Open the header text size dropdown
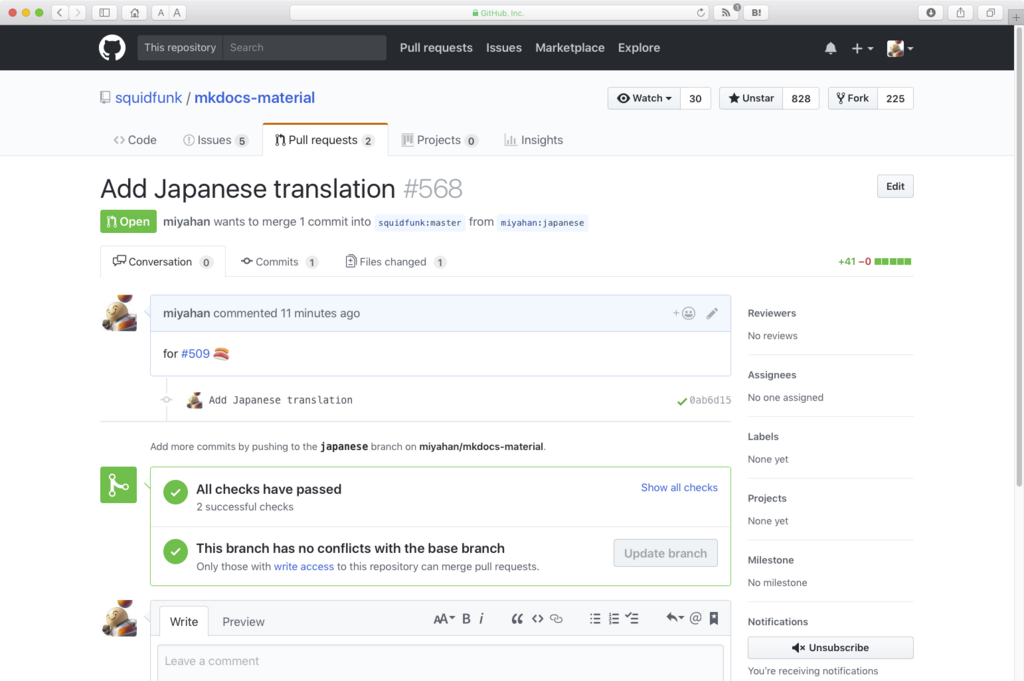This screenshot has width=1024, height=681. 444,618
